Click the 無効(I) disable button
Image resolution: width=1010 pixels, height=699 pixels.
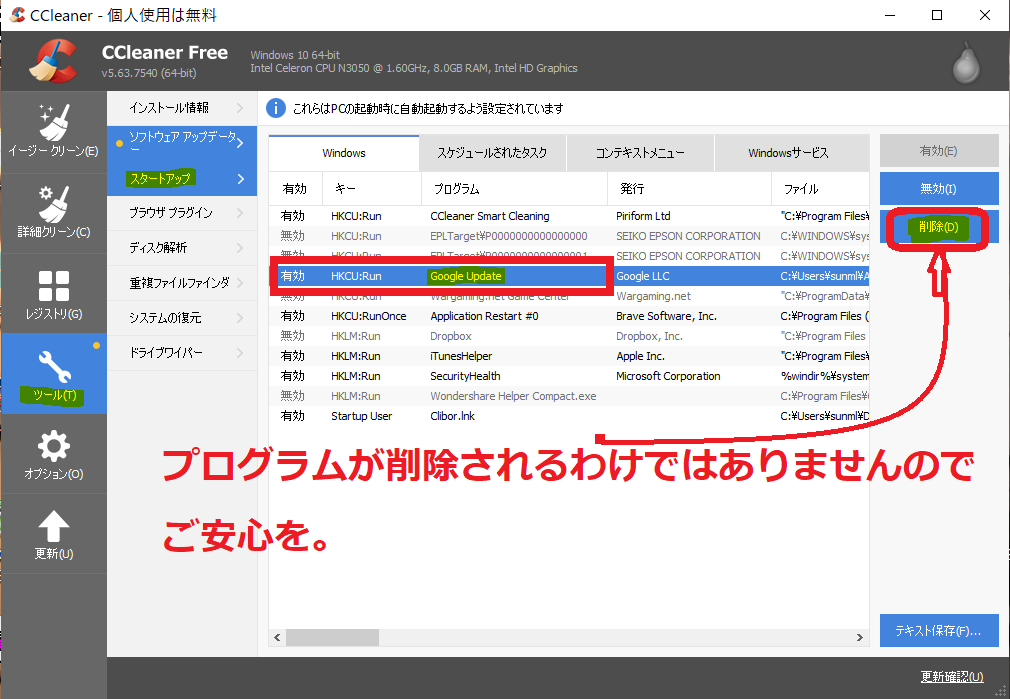tap(939, 189)
